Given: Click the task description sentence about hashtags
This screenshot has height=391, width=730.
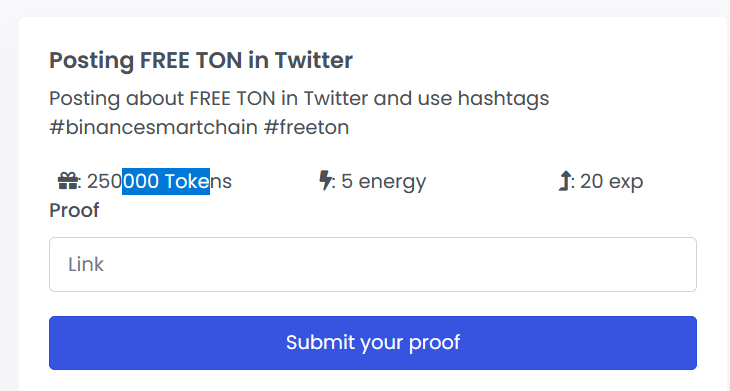Looking at the screenshot, I should pos(299,113).
